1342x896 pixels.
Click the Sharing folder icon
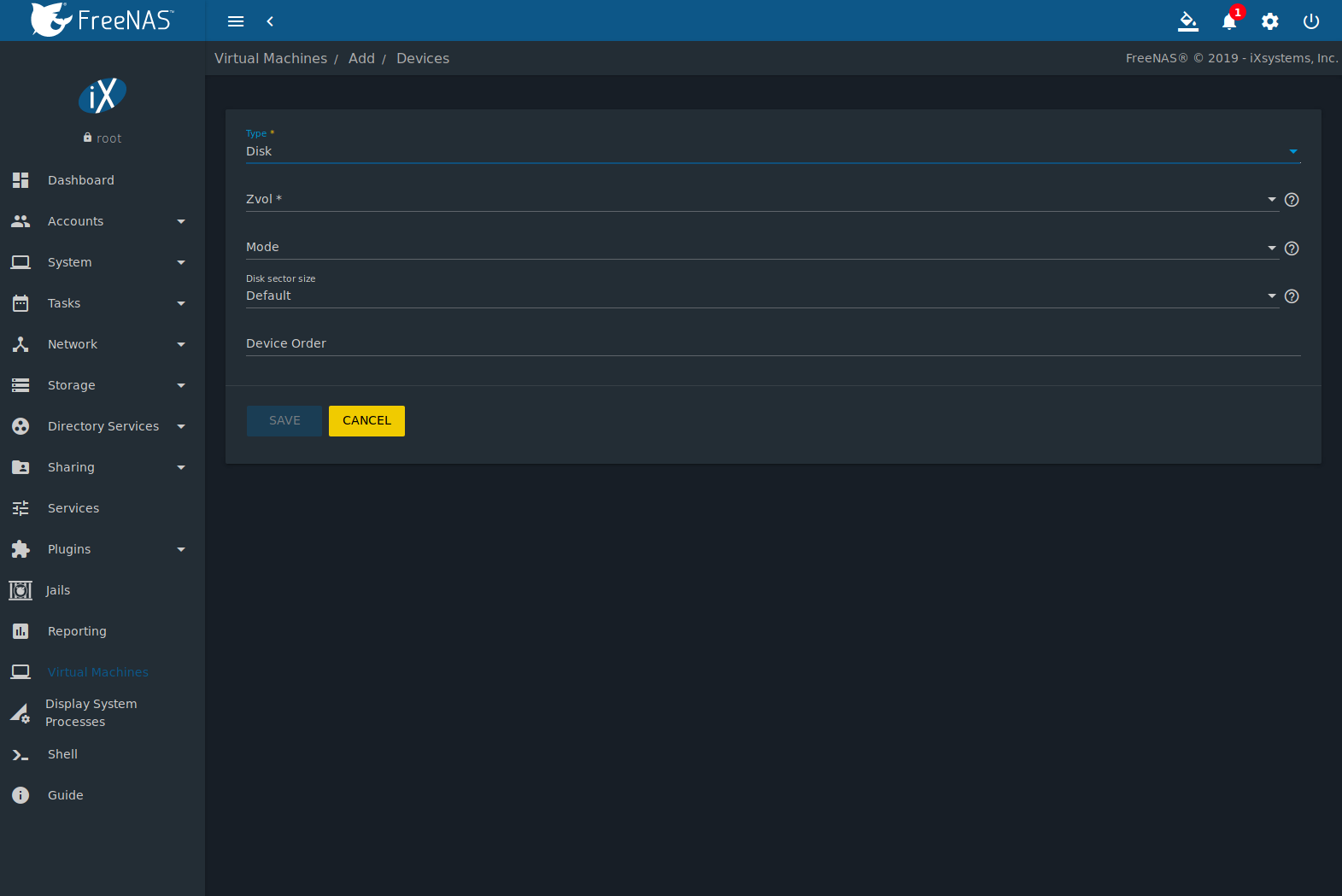[21, 467]
